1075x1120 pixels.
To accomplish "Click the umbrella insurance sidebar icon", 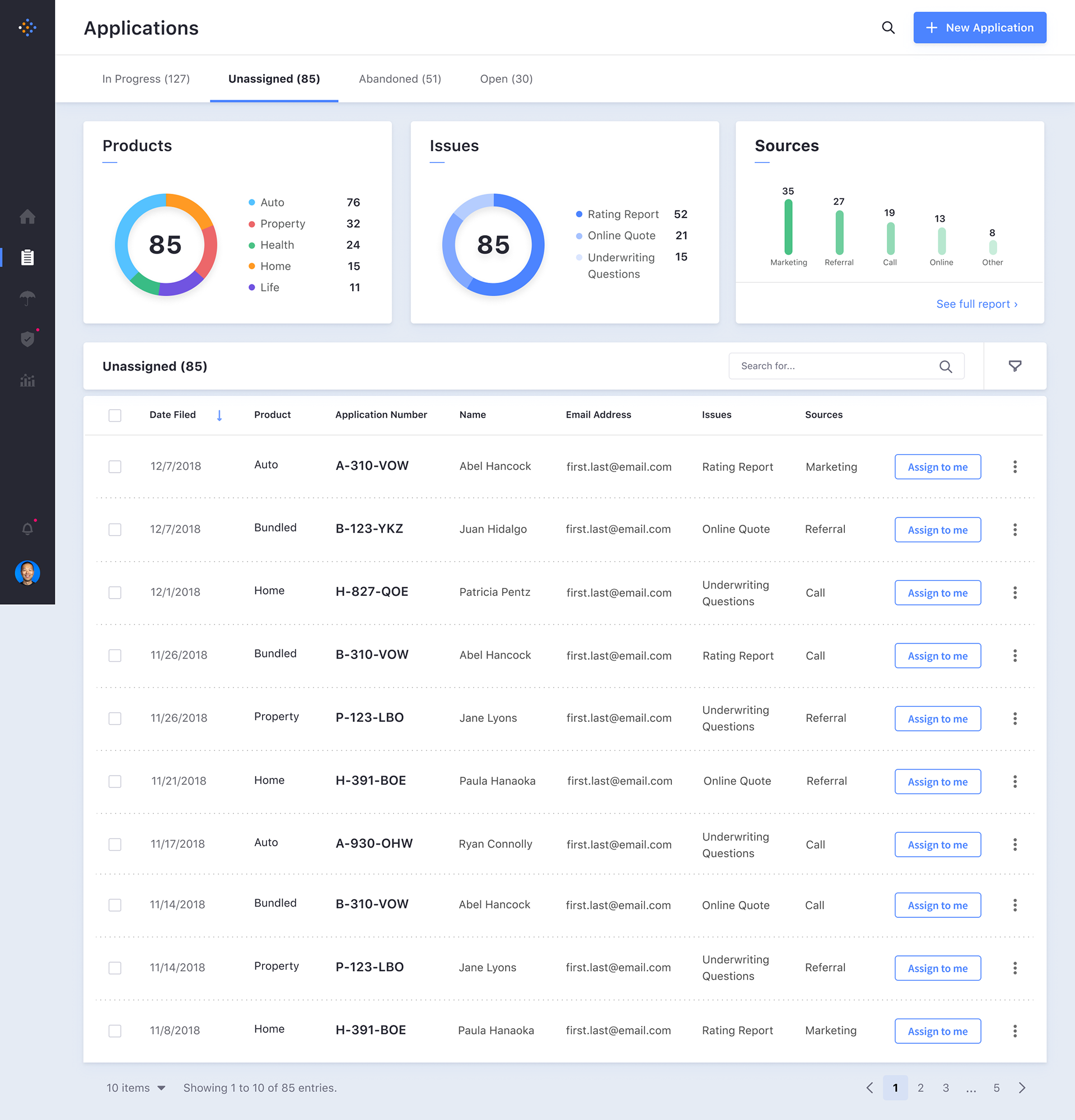I will coord(27,298).
